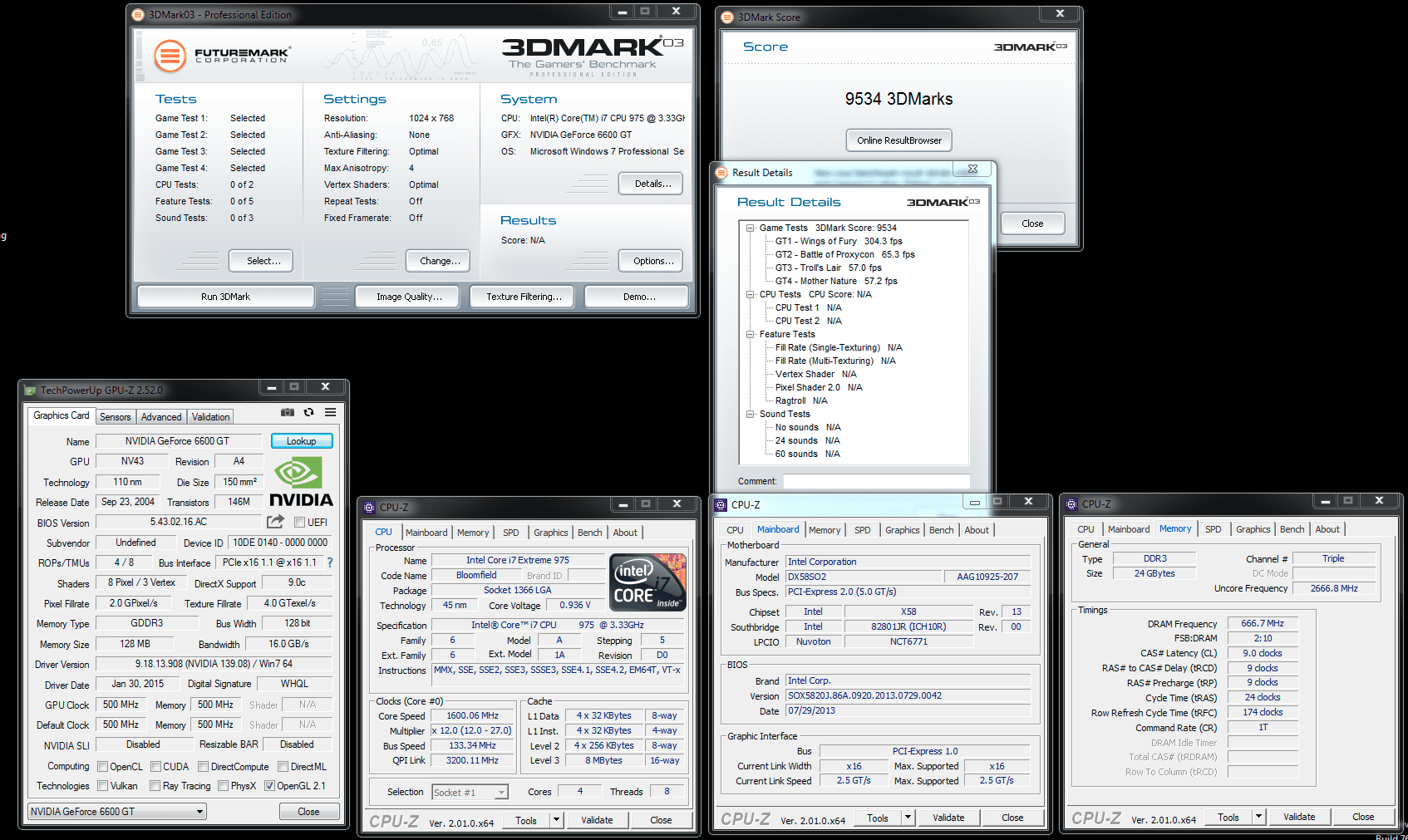Collapse the Sound Tests tree node

tap(750, 414)
